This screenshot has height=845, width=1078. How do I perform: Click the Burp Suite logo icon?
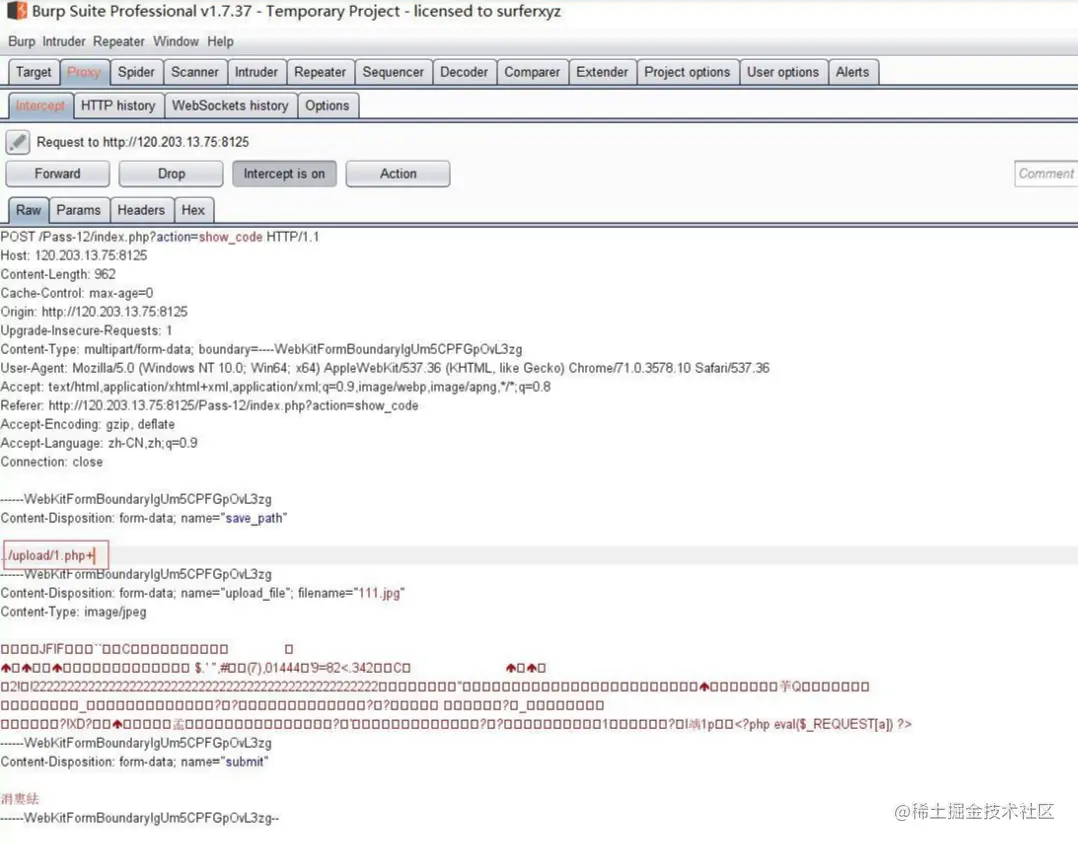click(16, 10)
